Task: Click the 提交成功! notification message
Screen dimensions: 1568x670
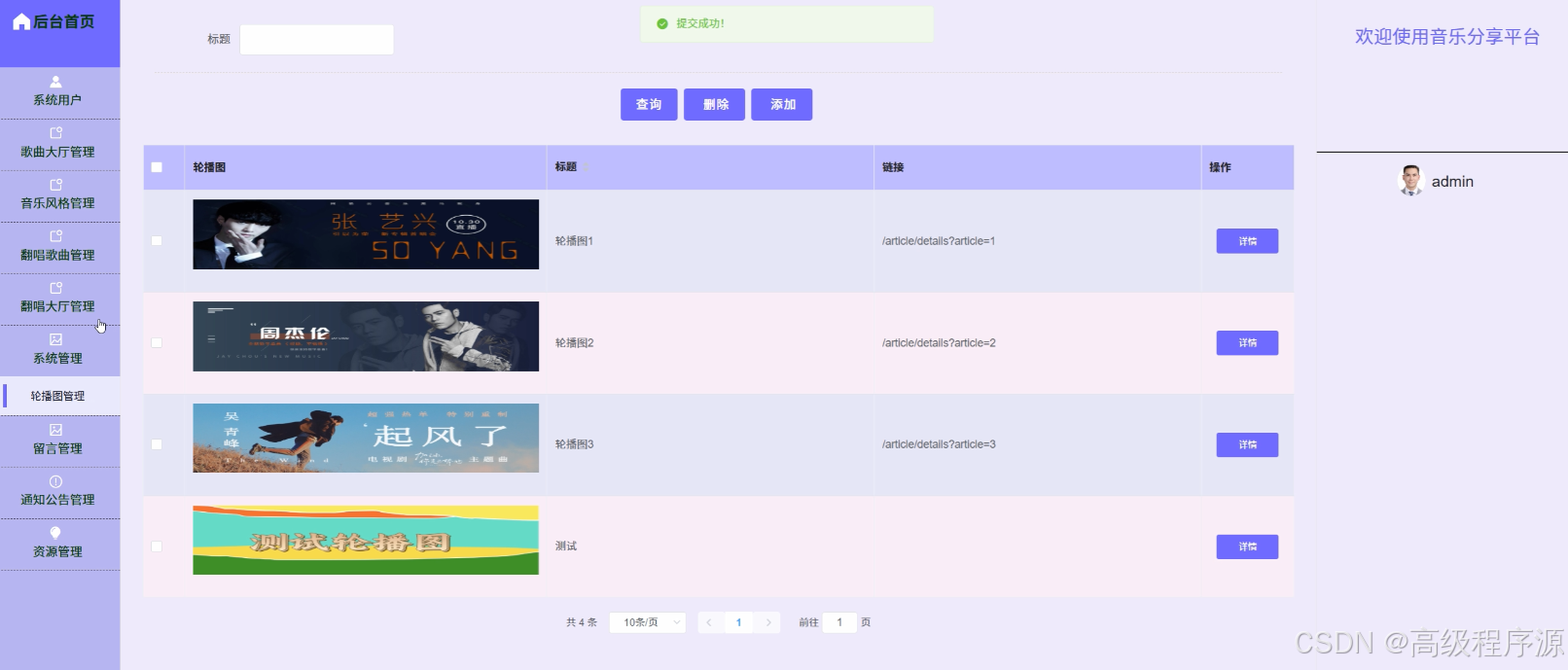Action: [700, 23]
